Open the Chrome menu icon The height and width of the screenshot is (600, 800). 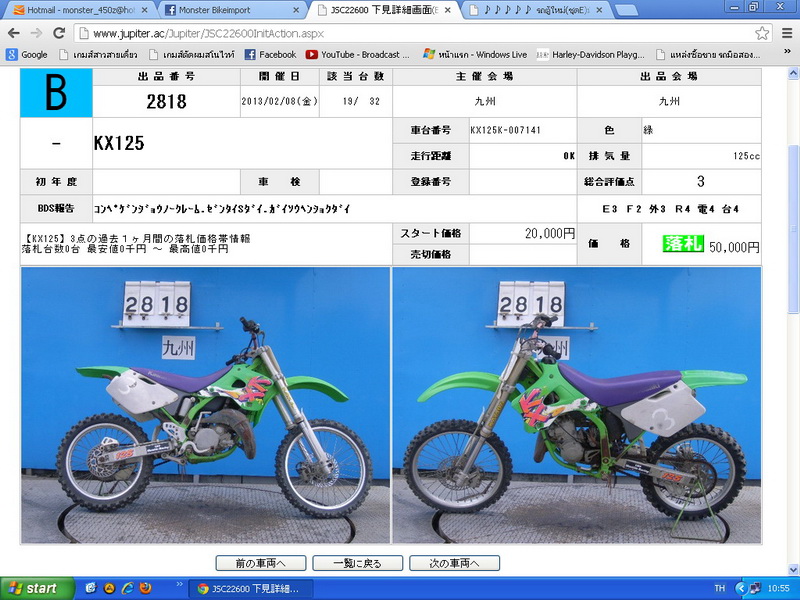coord(787,34)
